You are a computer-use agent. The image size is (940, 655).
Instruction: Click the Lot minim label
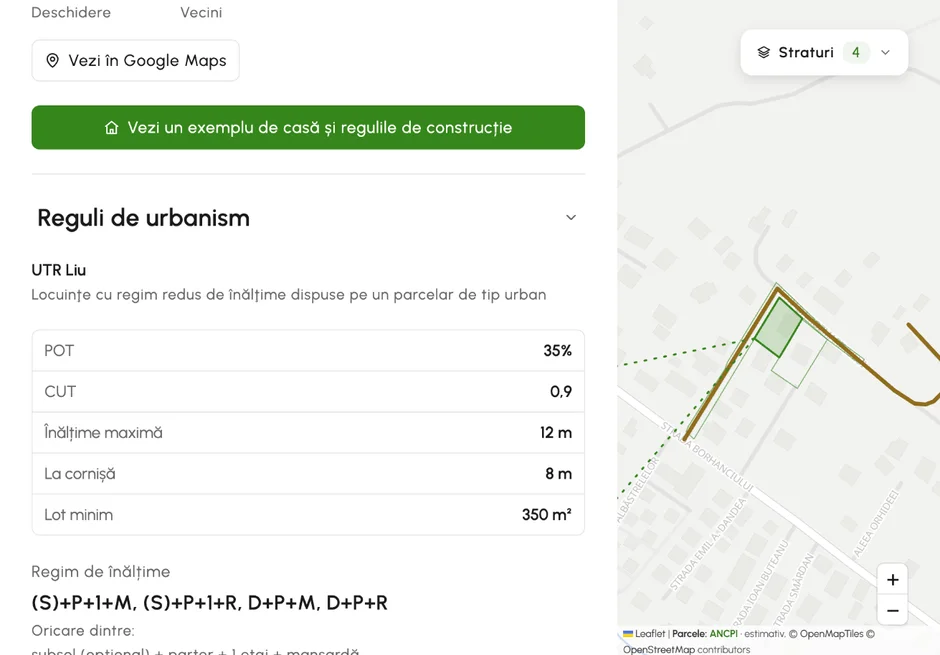tap(79, 515)
